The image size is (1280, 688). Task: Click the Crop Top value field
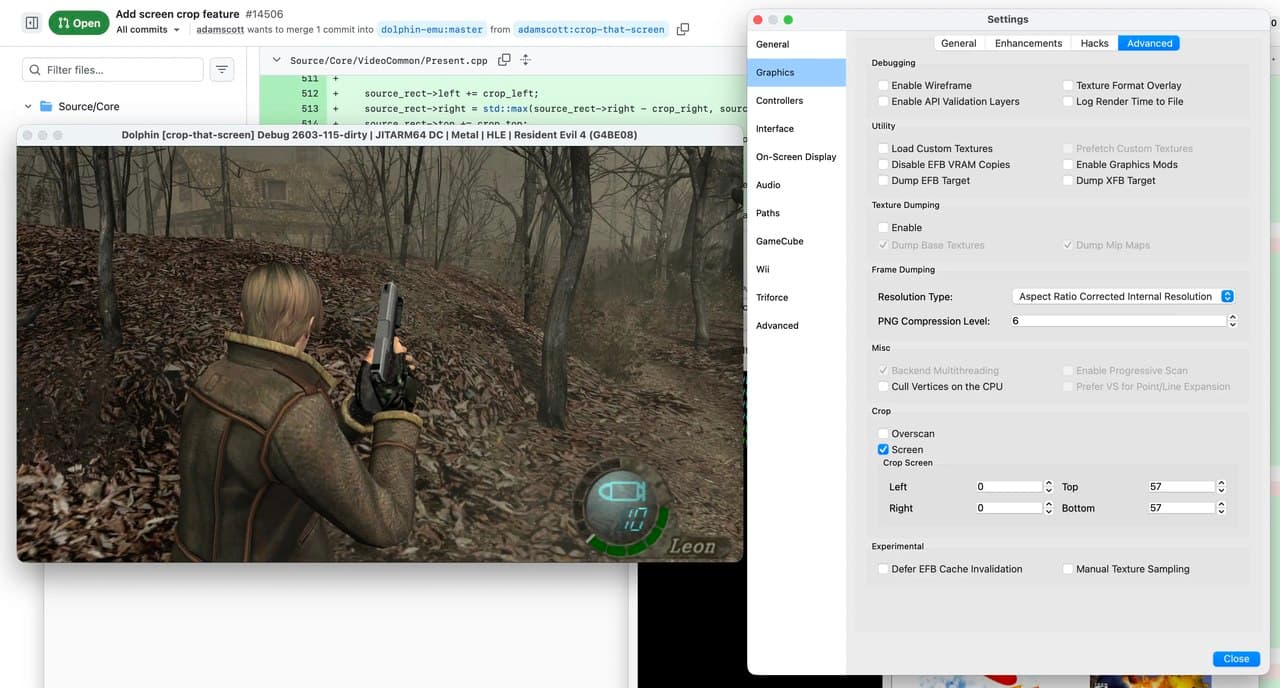1182,487
